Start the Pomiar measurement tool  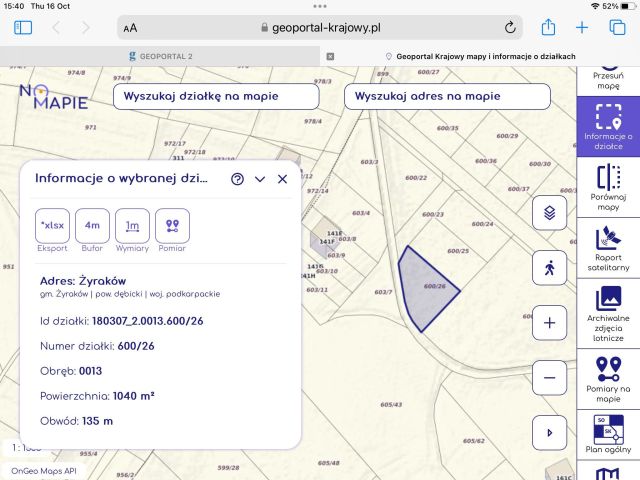(172, 225)
